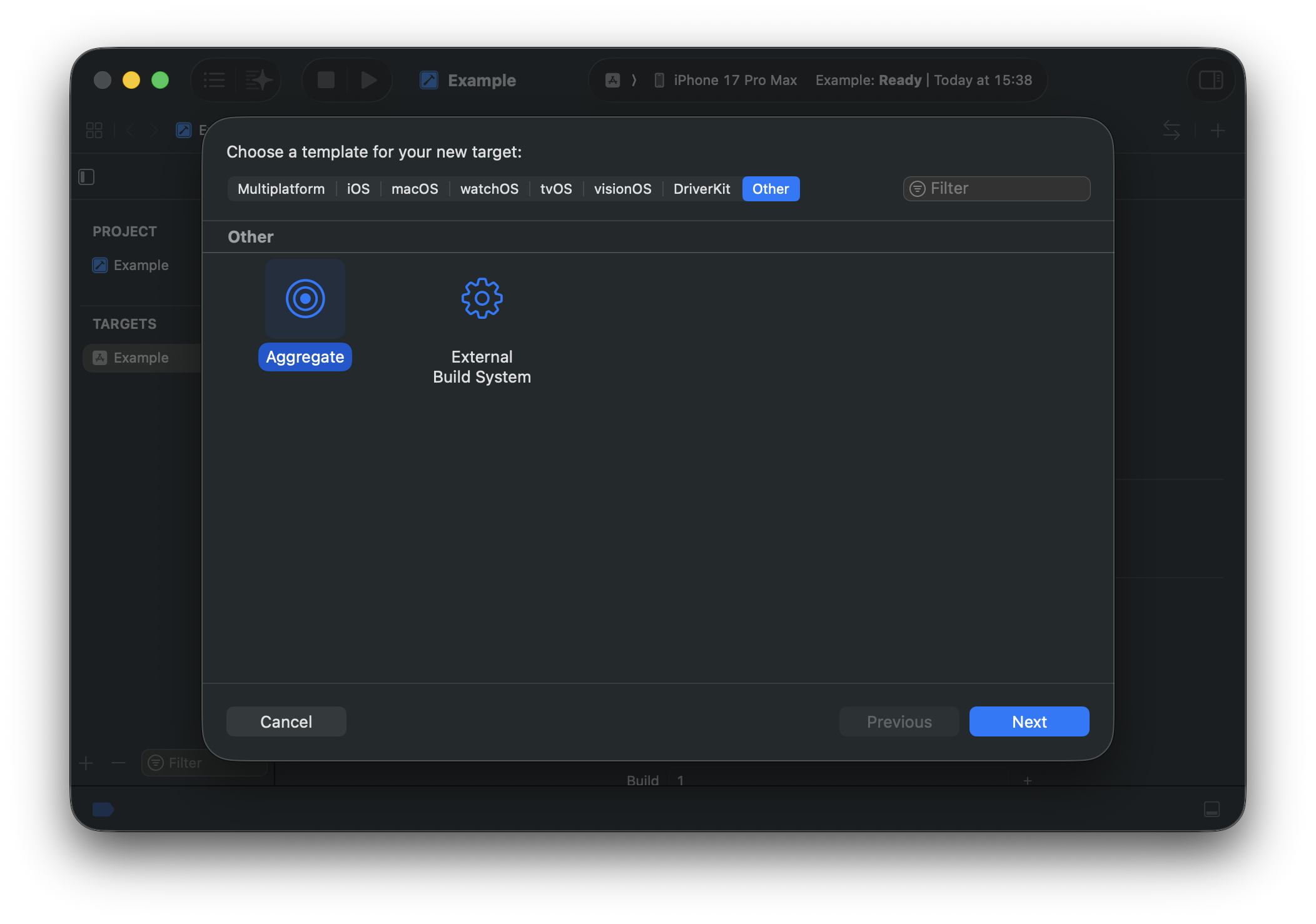Select the Aggregate target template icon
This screenshot has width=1316, height=924.
305,299
